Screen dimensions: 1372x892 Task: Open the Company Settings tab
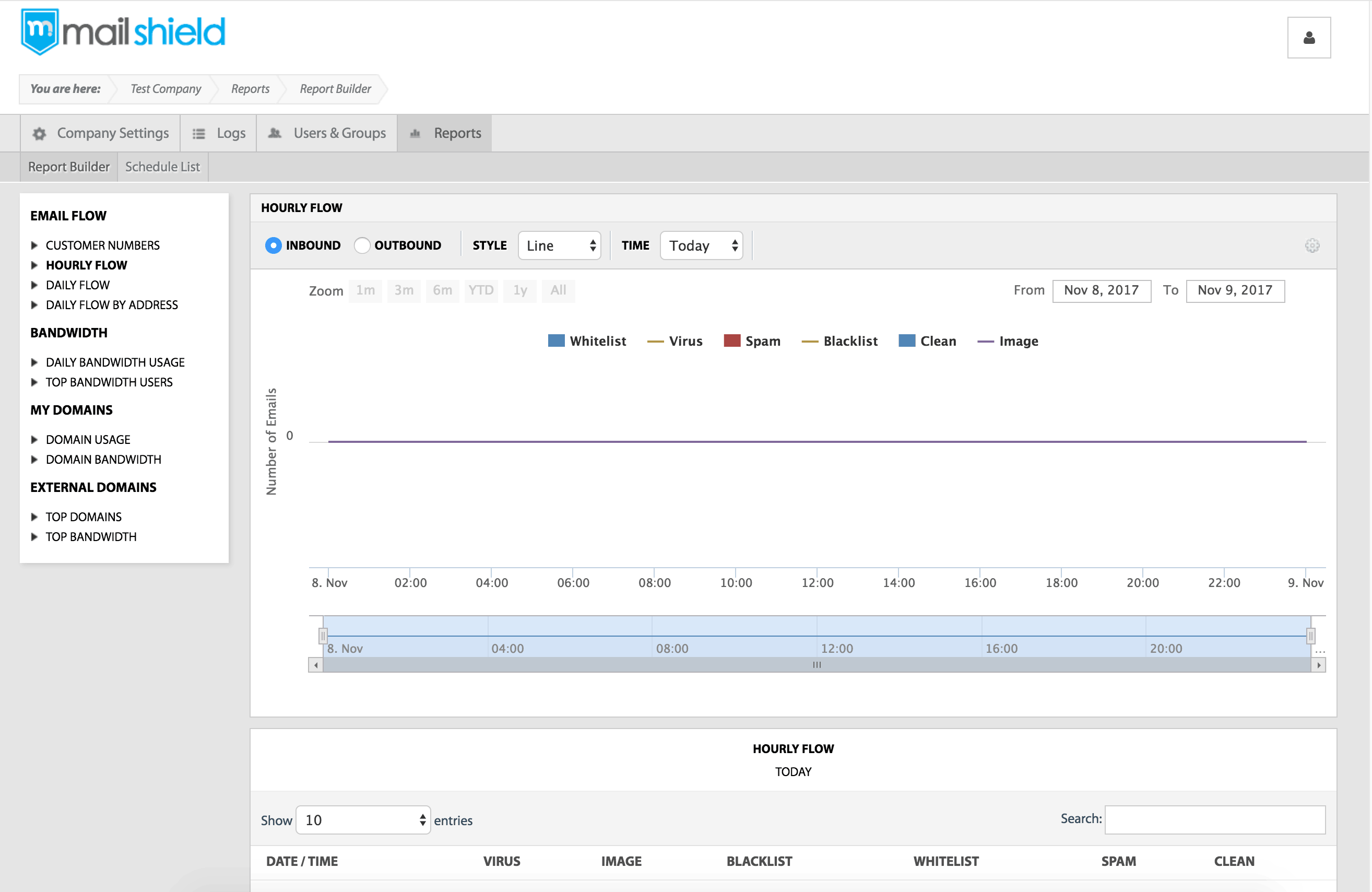pyautogui.click(x=100, y=133)
